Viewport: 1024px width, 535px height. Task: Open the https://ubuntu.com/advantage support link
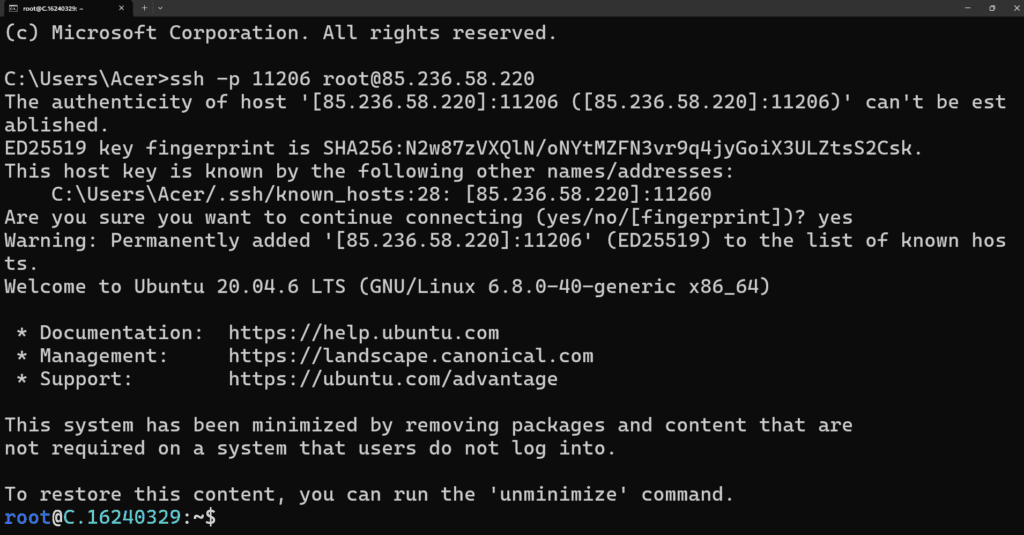pos(393,379)
